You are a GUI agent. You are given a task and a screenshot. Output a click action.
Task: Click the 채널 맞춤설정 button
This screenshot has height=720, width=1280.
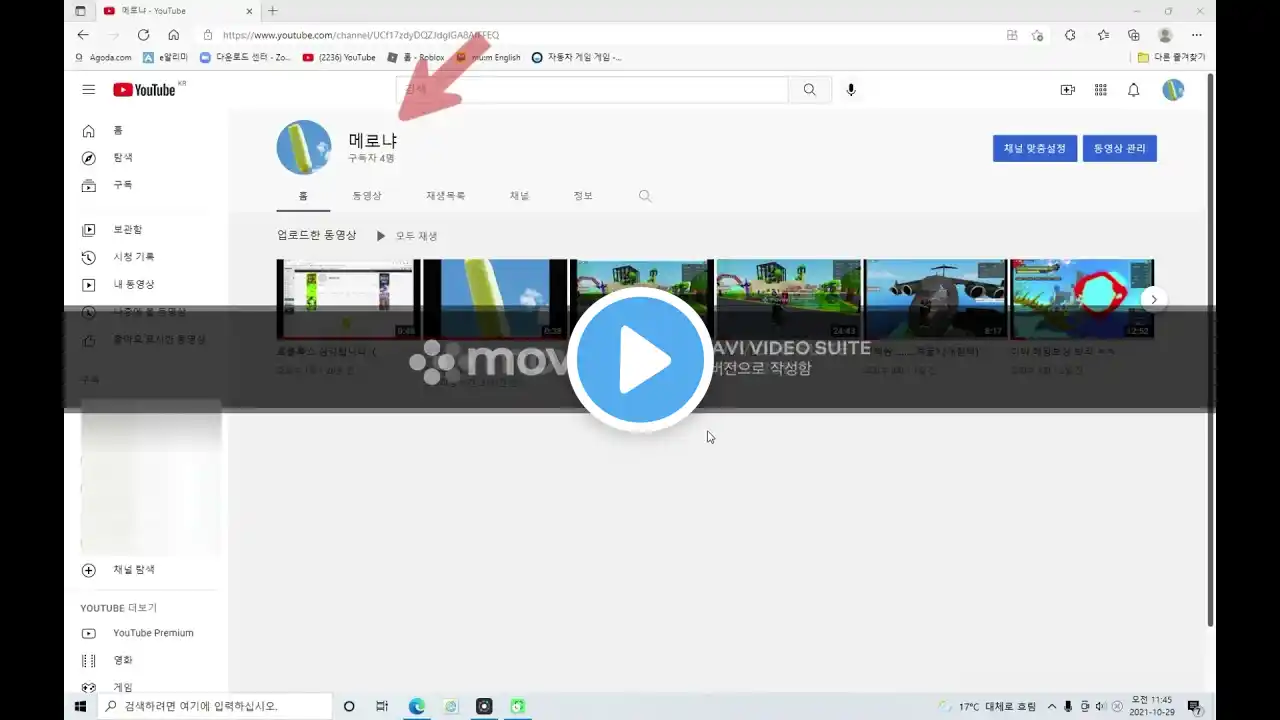1035,149
